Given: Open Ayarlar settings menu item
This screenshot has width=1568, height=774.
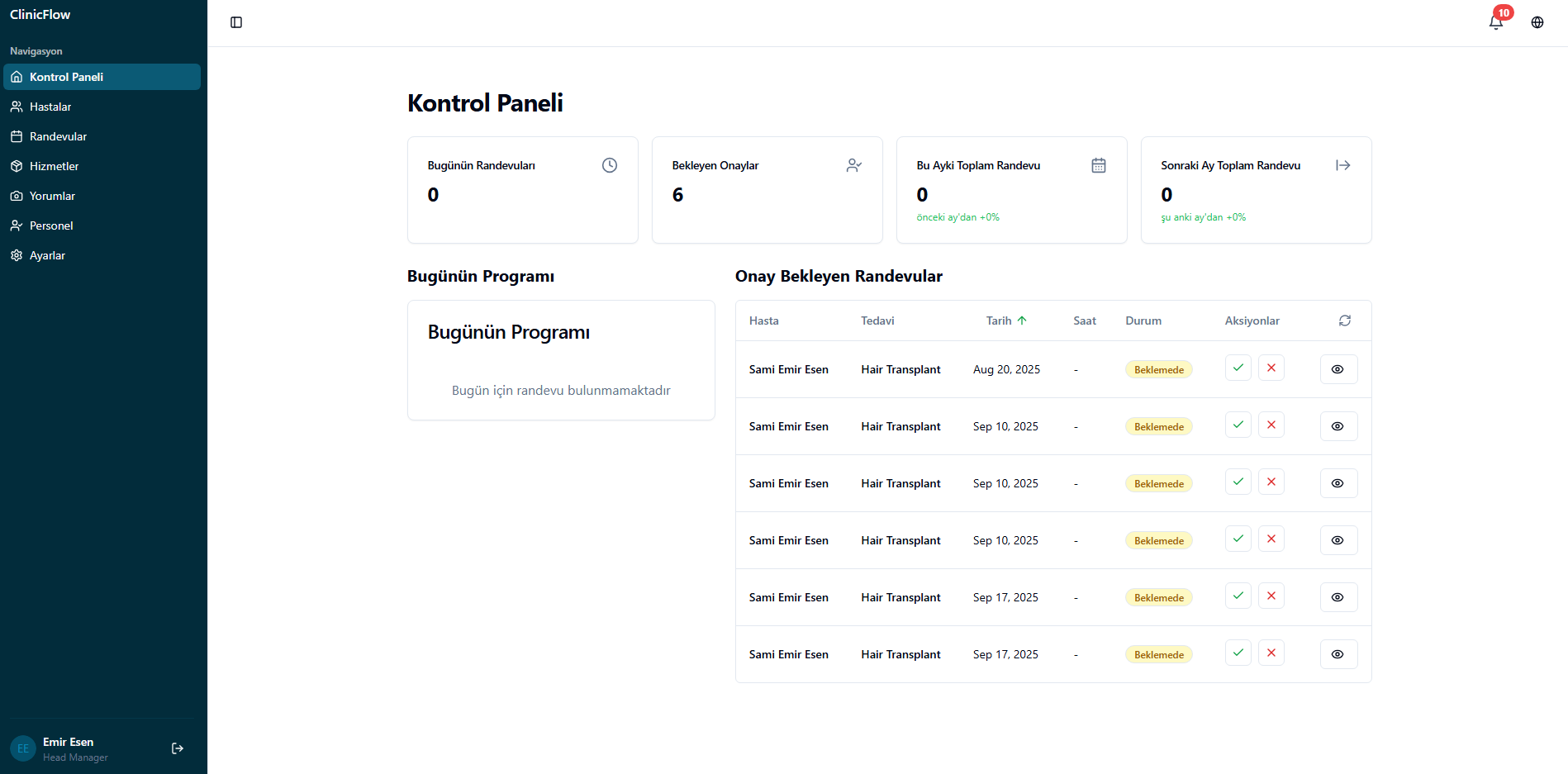Looking at the screenshot, I should click(x=47, y=255).
